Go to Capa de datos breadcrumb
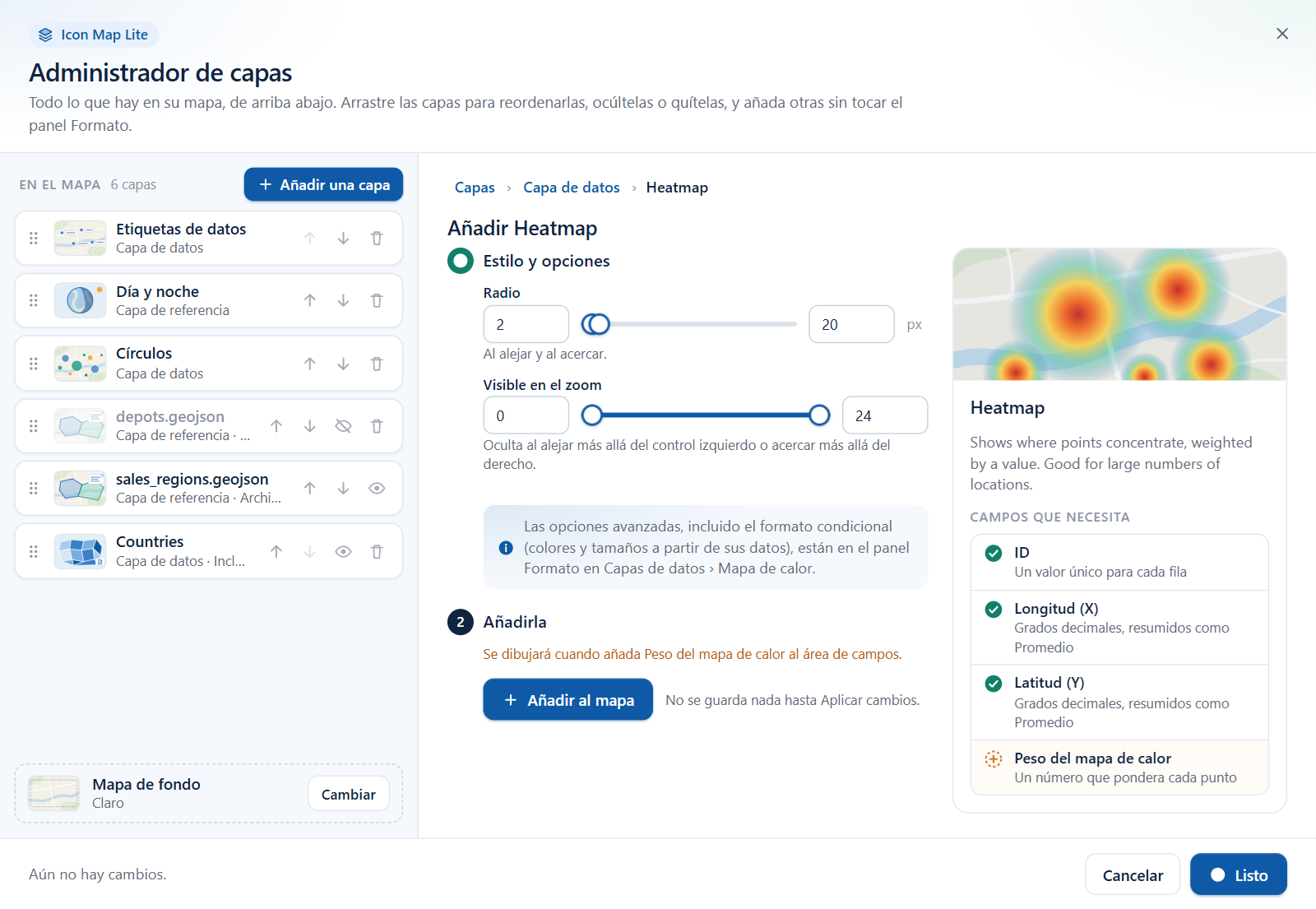This screenshot has width=1316, height=909. pyautogui.click(x=572, y=188)
